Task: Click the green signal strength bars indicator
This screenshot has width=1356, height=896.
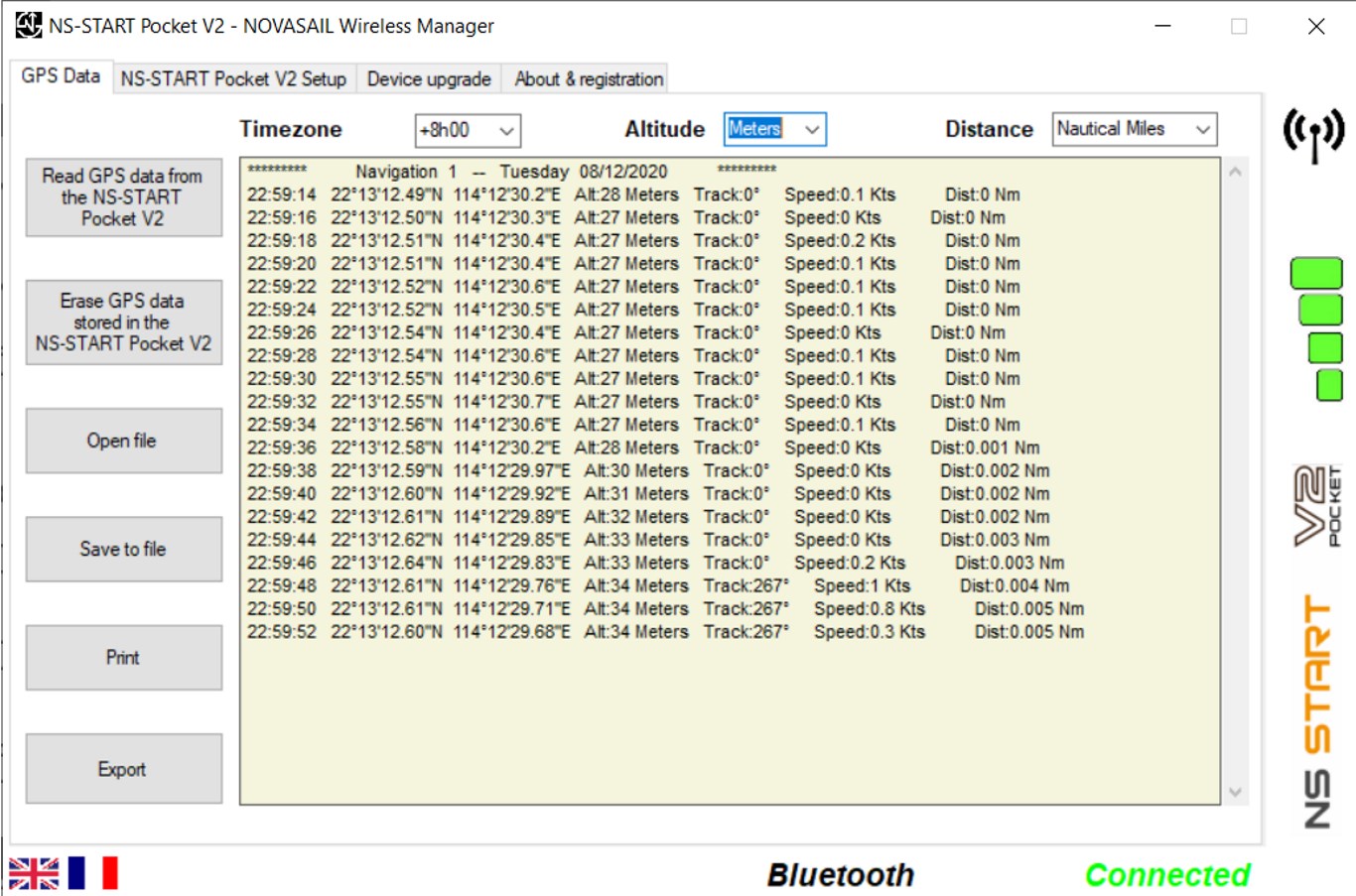Action: click(x=1317, y=329)
